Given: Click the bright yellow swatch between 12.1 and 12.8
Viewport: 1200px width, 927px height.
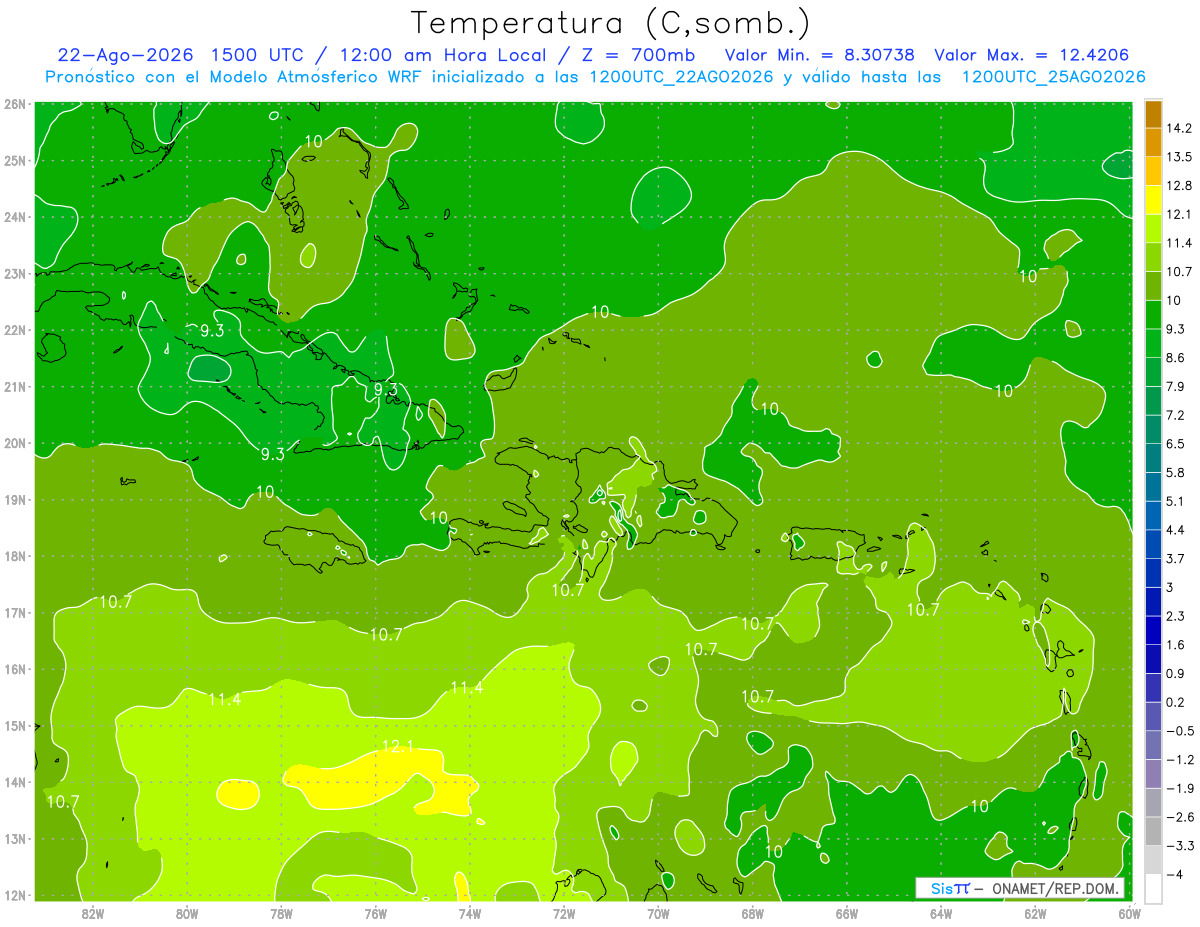Looking at the screenshot, I should click(1153, 199).
